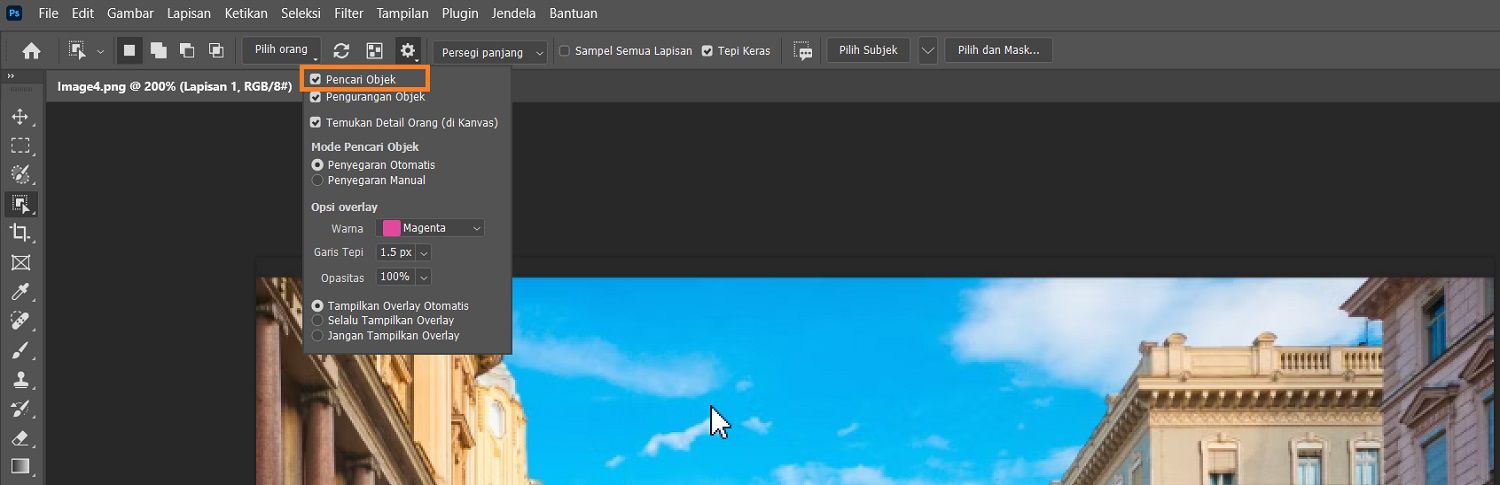Select Jangan Tampilkan Overlay option
The image size is (1500, 485).
pos(318,336)
